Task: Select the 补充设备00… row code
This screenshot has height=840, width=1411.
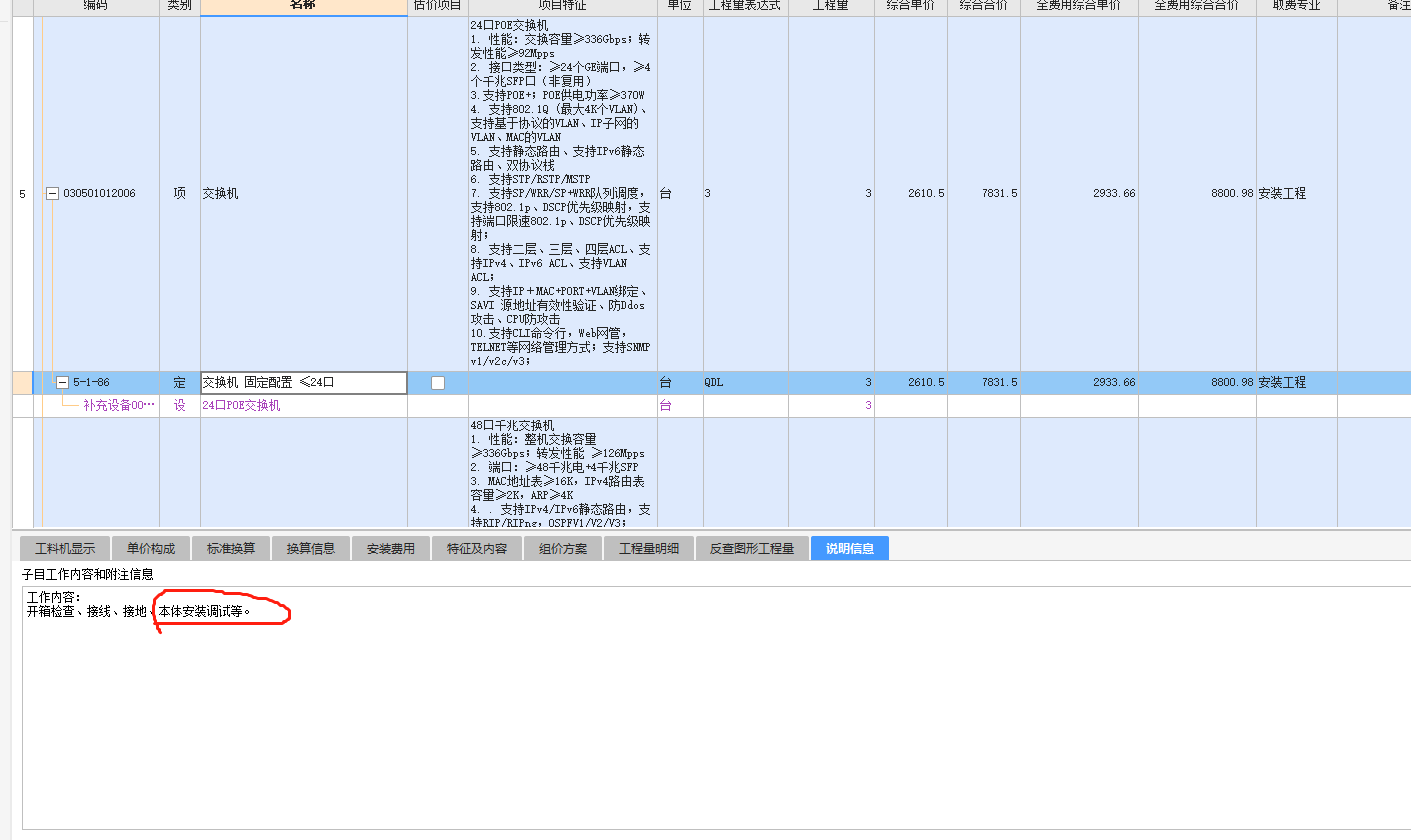Action: [x=119, y=406]
